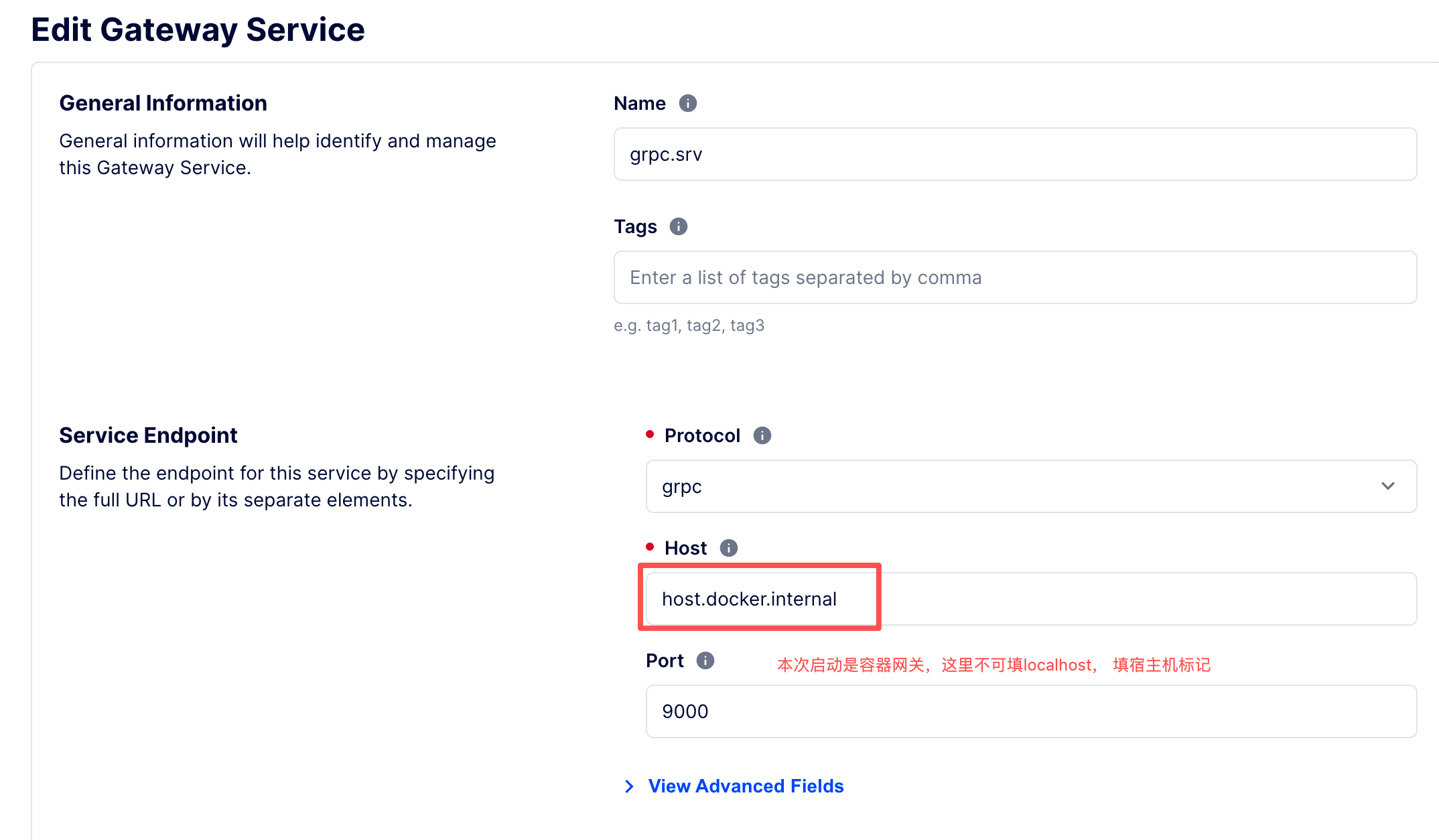Focus the Name field containing grpc.srv
The height and width of the screenshot is (840, 1439).
[x=1014, y=154]
